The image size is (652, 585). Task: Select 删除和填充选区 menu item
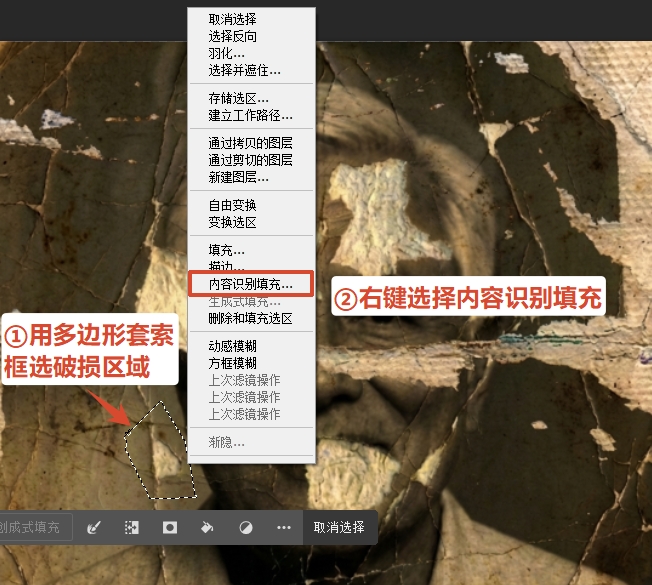coord(250,318)
